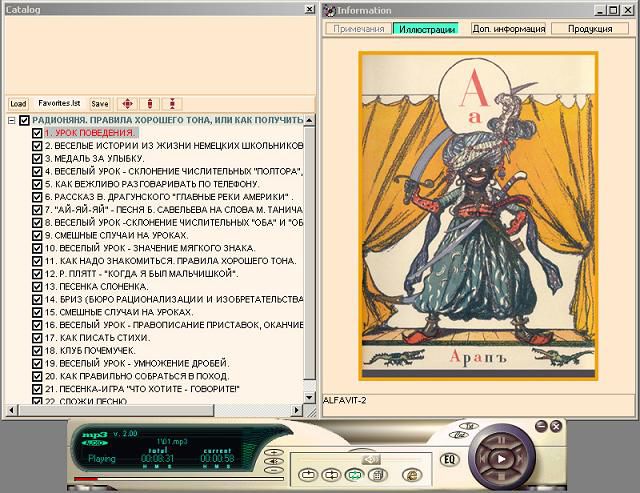Click the four-arrow expand icon in Catalog toolbar
Screen dimensions: 640x493
pos(127,103)
